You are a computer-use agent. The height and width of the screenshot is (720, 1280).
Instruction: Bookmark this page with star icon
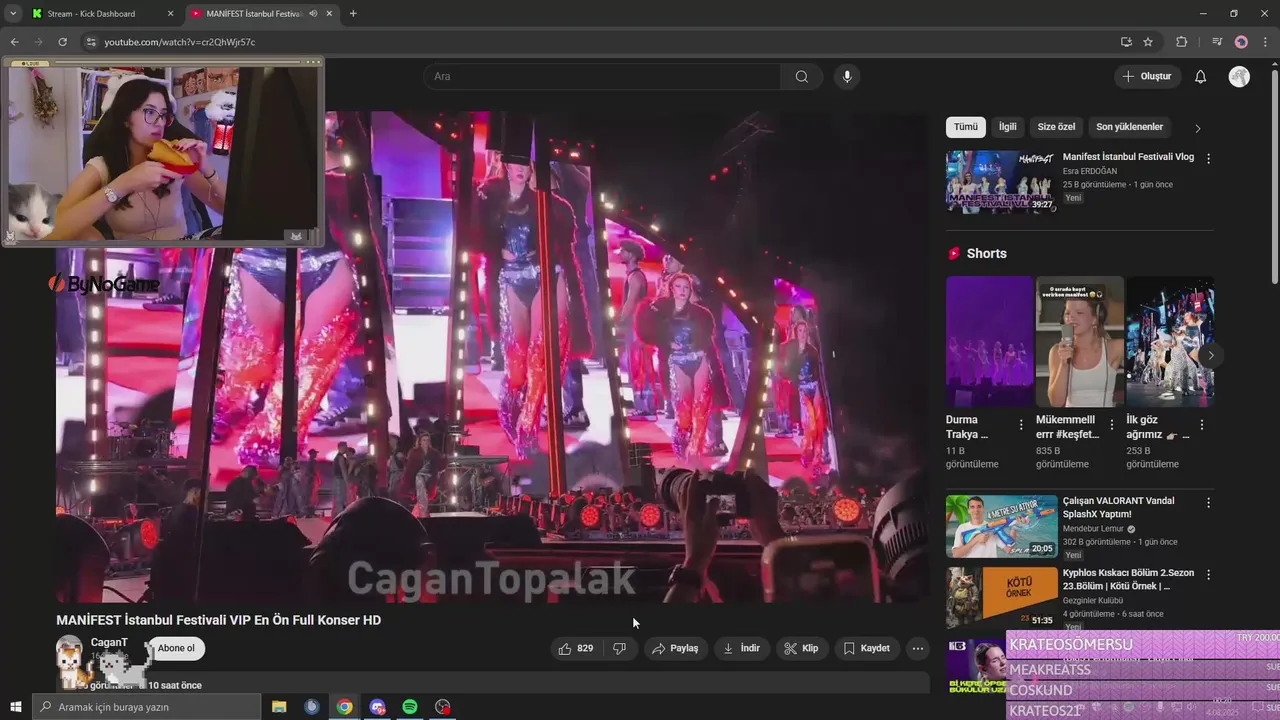(x=1148, y=42)
